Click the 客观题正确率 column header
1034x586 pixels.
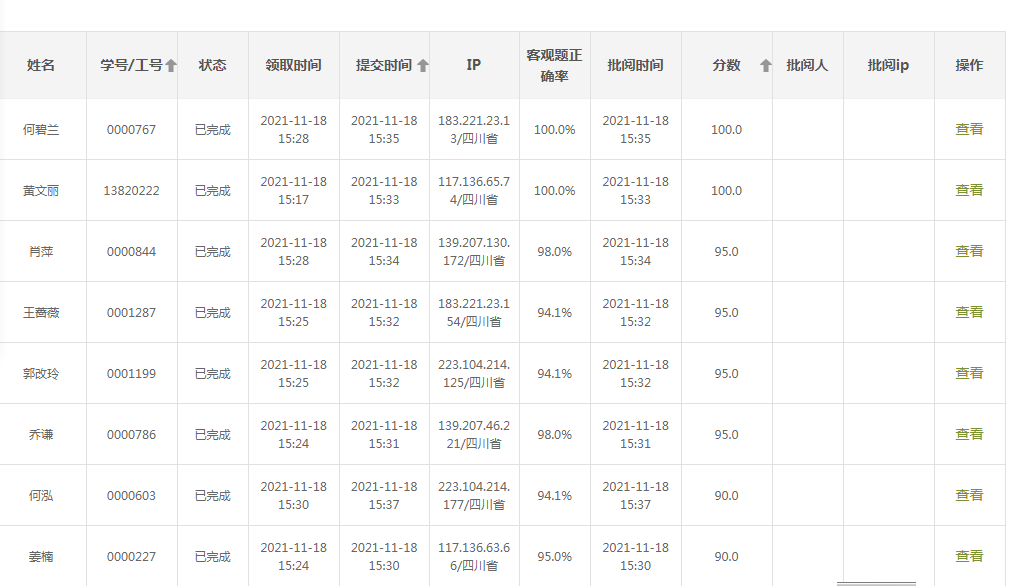[554, 65]
